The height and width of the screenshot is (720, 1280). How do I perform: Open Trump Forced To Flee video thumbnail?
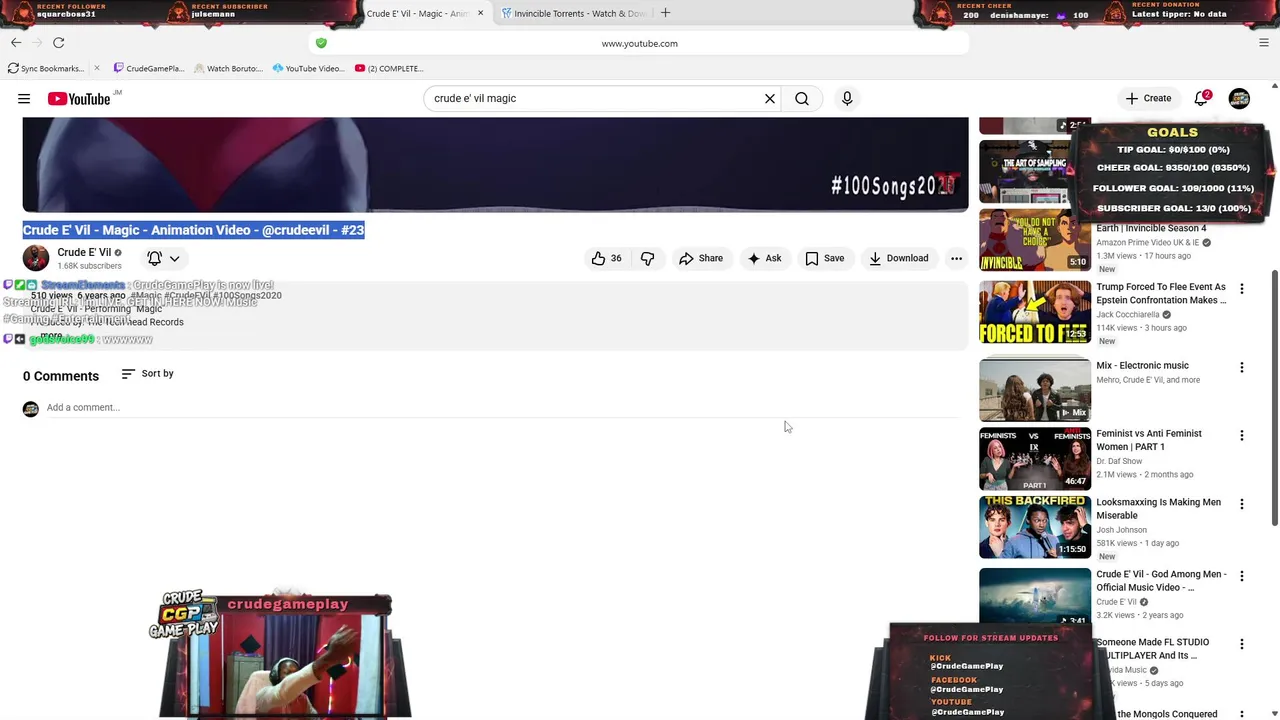coord(1035,312)
